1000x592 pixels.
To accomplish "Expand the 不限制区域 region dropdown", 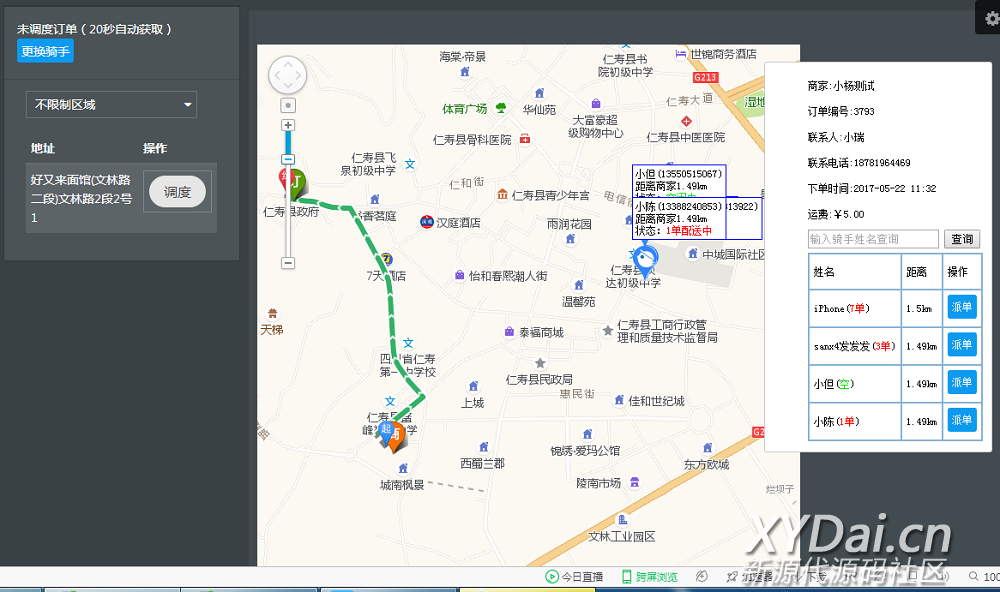I will click(111, 105).
